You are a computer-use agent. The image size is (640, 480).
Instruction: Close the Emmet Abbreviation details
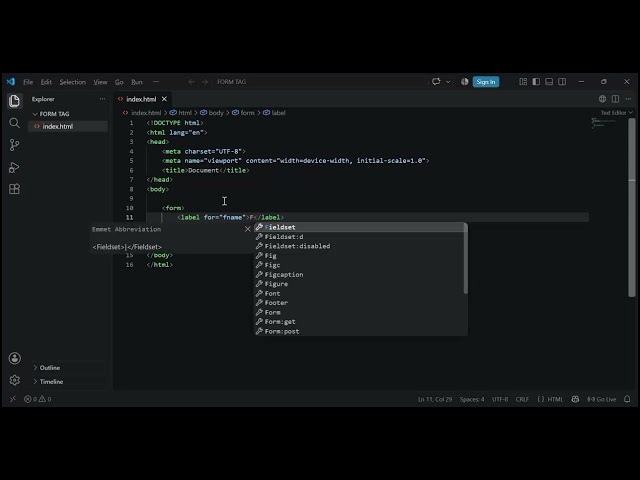247,229
